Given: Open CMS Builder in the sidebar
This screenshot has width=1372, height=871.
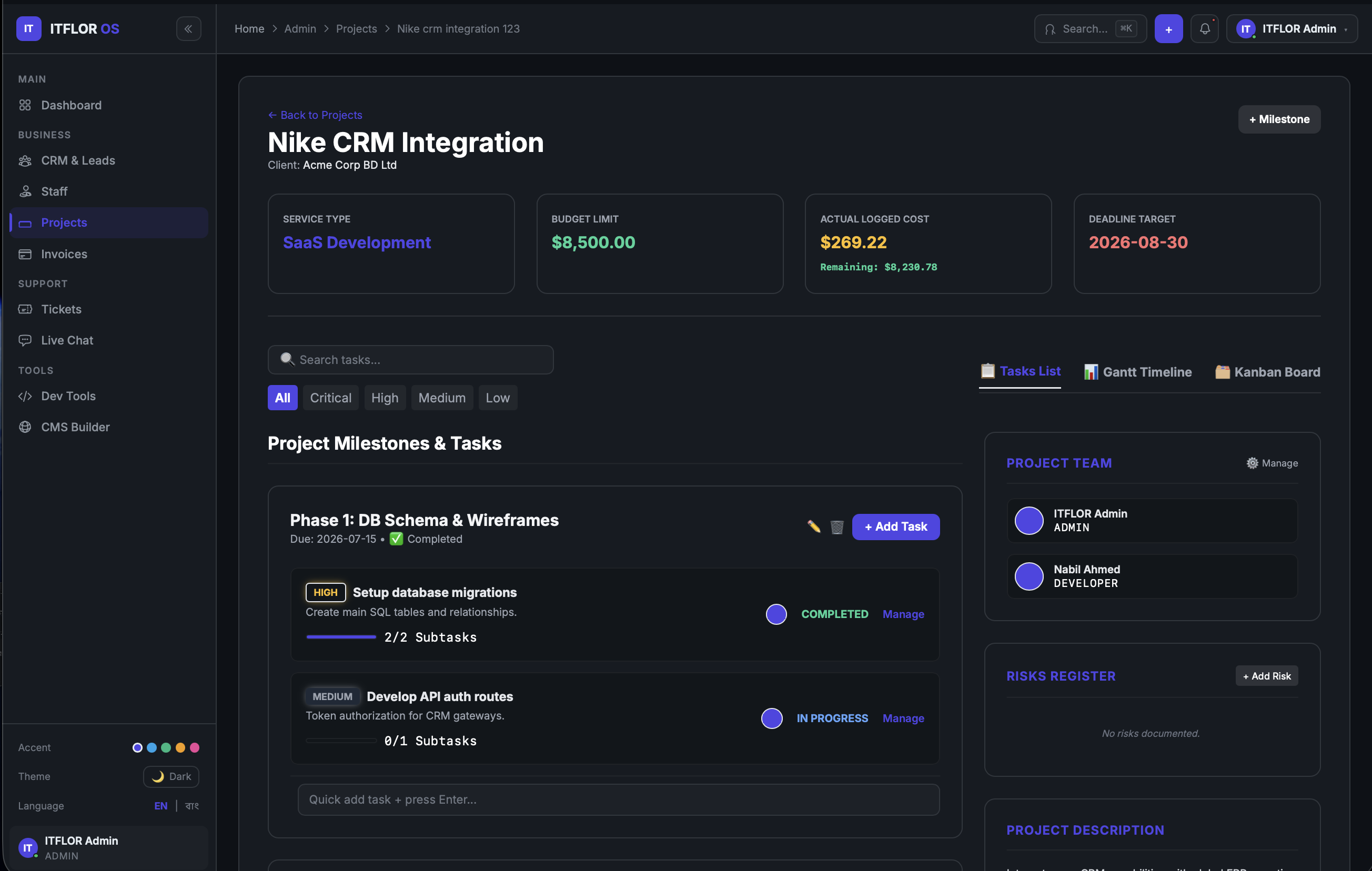Looking at the screenshot, I should (x=109, y=427).
